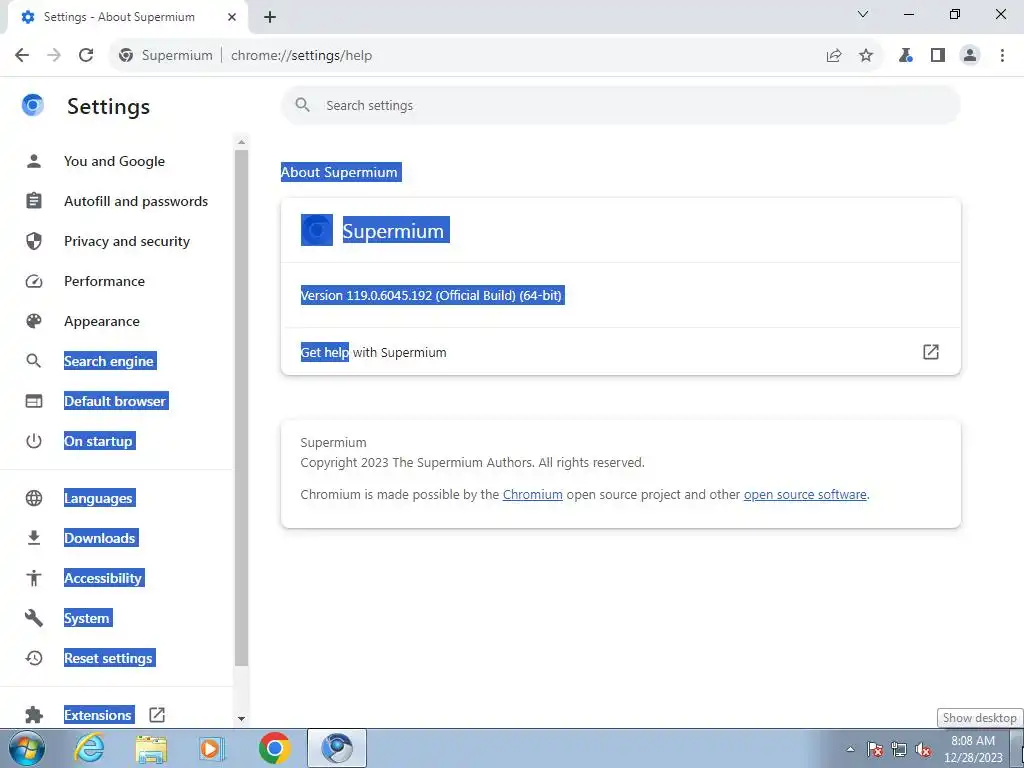Click the speedometer icon for Performance
1024x768 pixels.
coord(34,281)
